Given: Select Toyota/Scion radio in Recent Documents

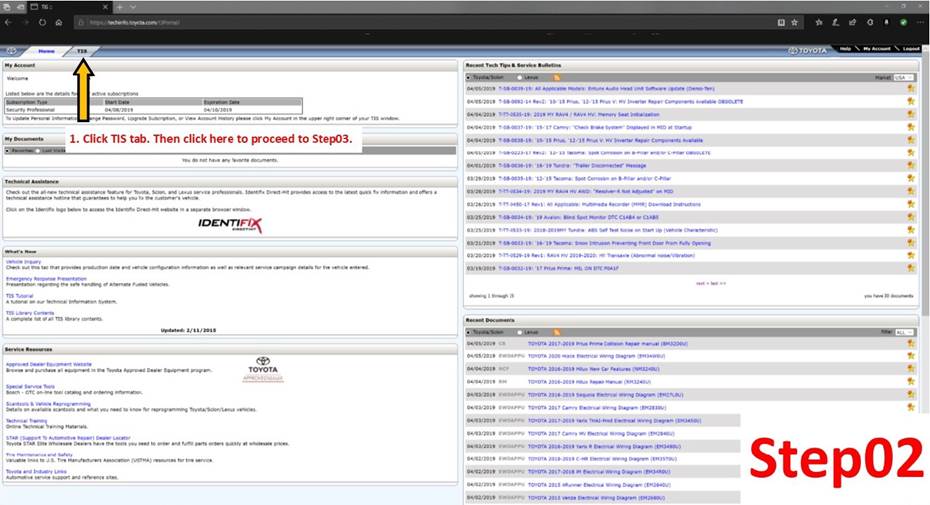Looking at the screenshot, I should coord(469,332).
